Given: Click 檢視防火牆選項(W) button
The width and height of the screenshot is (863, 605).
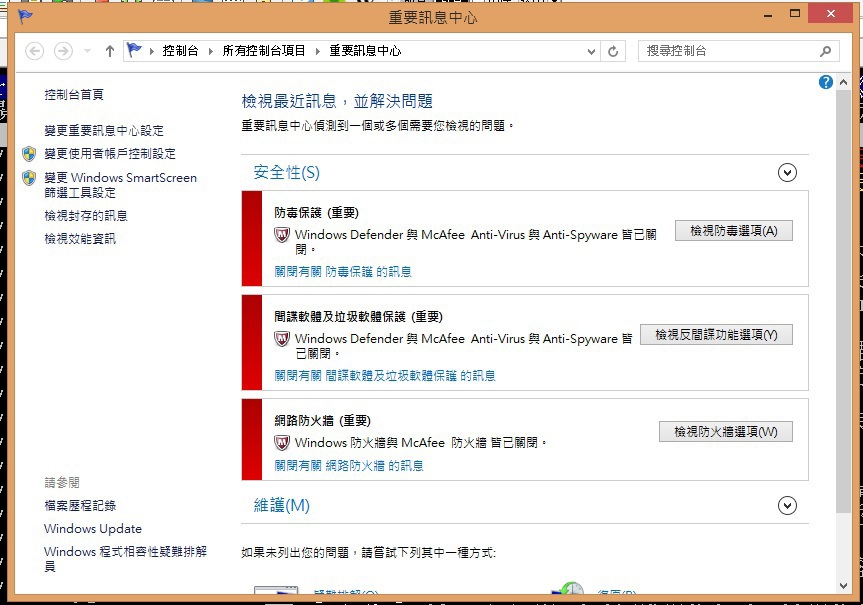Looking at the screenshot, I should (725, 432).
